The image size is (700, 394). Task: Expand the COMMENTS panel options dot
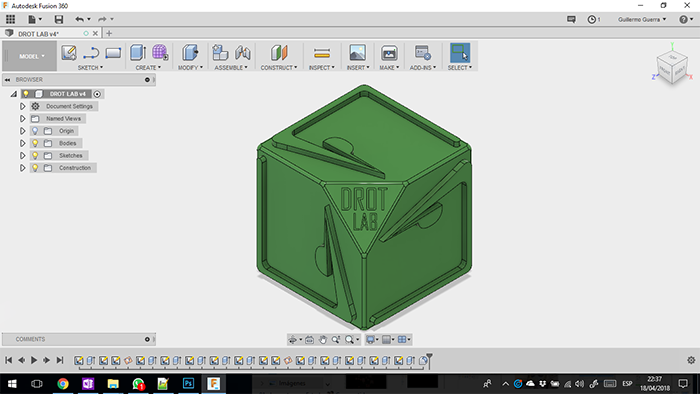(147, 340)
